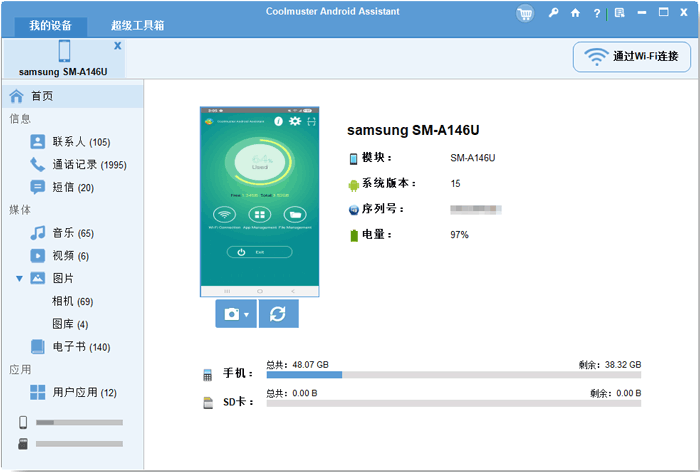Click the sidebar phone storage icon
This screenshot has height=472, width=700.
point(23,422)
